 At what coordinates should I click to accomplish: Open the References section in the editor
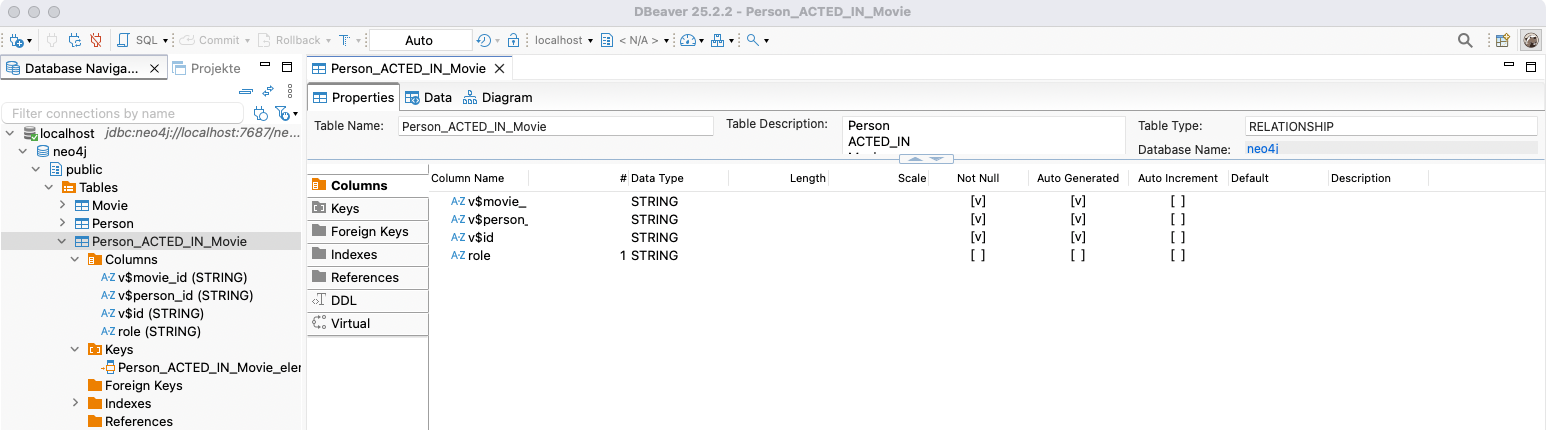point(368,277)
